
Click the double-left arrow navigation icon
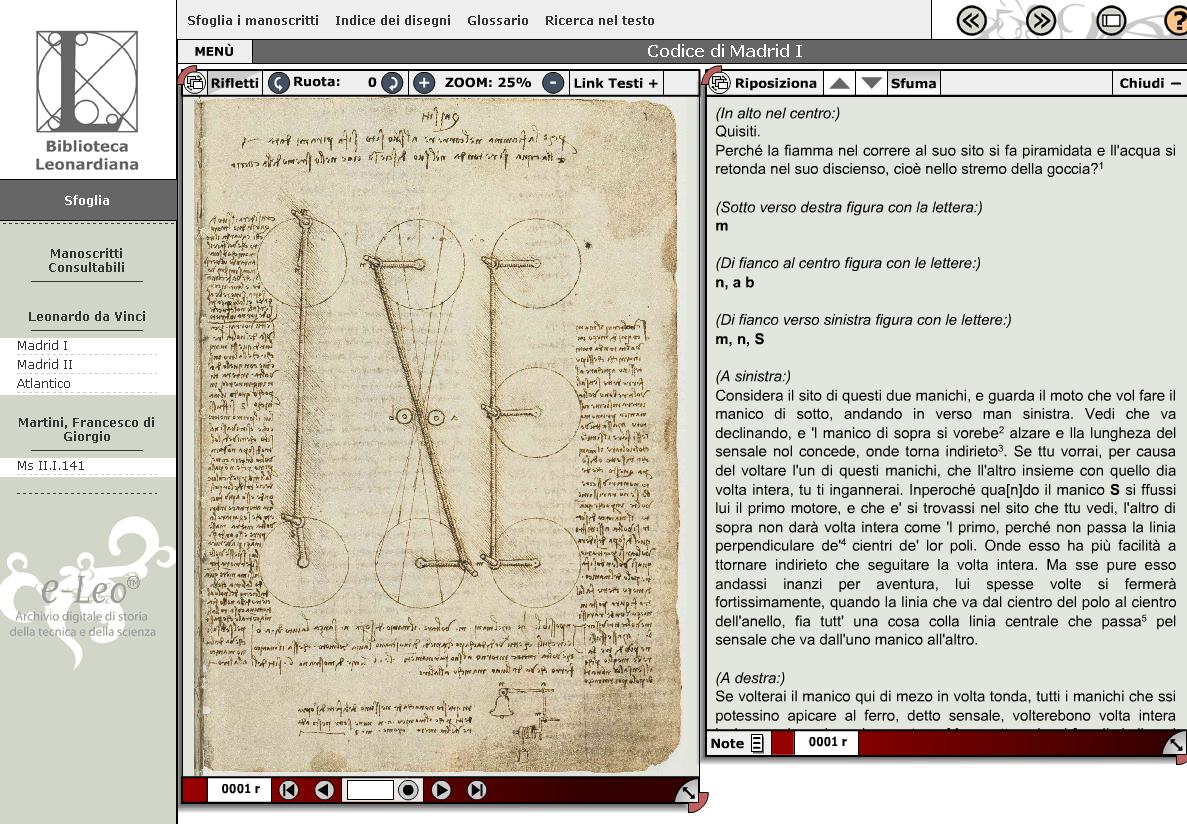pyautogui.click(x=972, y=21)
